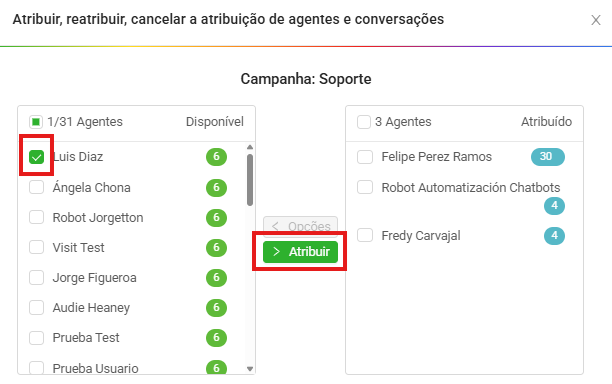Check the Visit Test agent

(x=36, y=247)
